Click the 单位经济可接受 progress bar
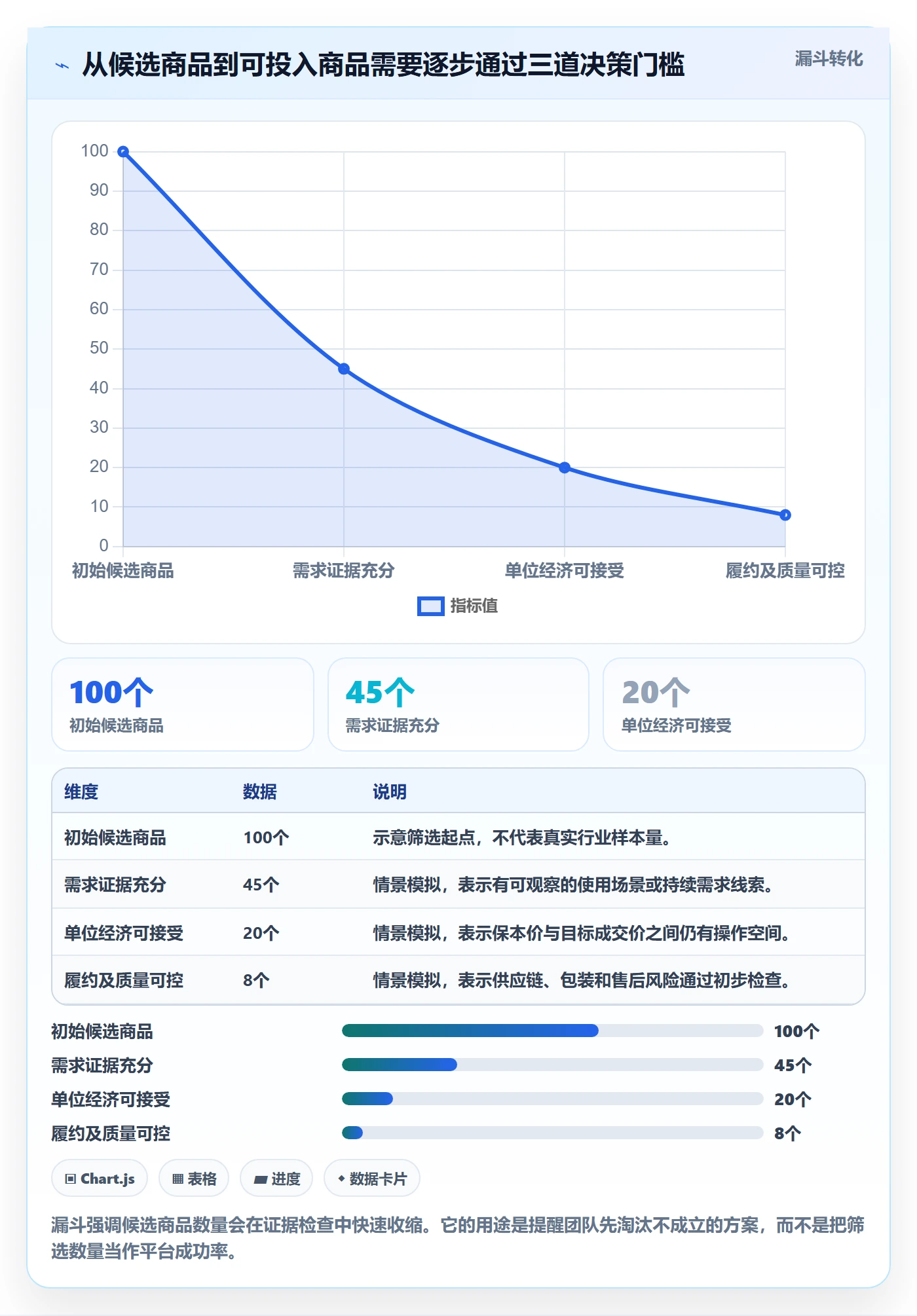 [x=552, y=1099]
